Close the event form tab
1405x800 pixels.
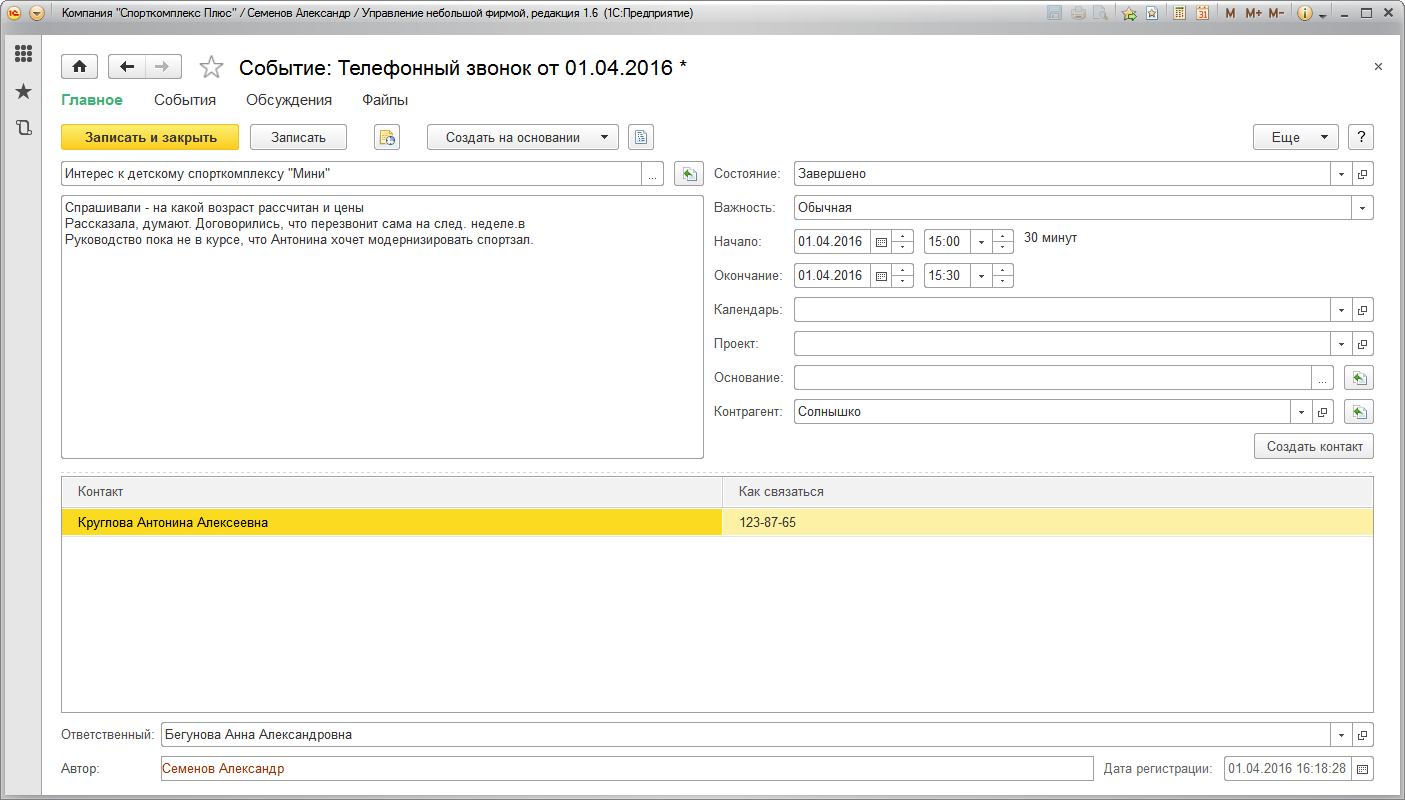[x=1378, y=66]
